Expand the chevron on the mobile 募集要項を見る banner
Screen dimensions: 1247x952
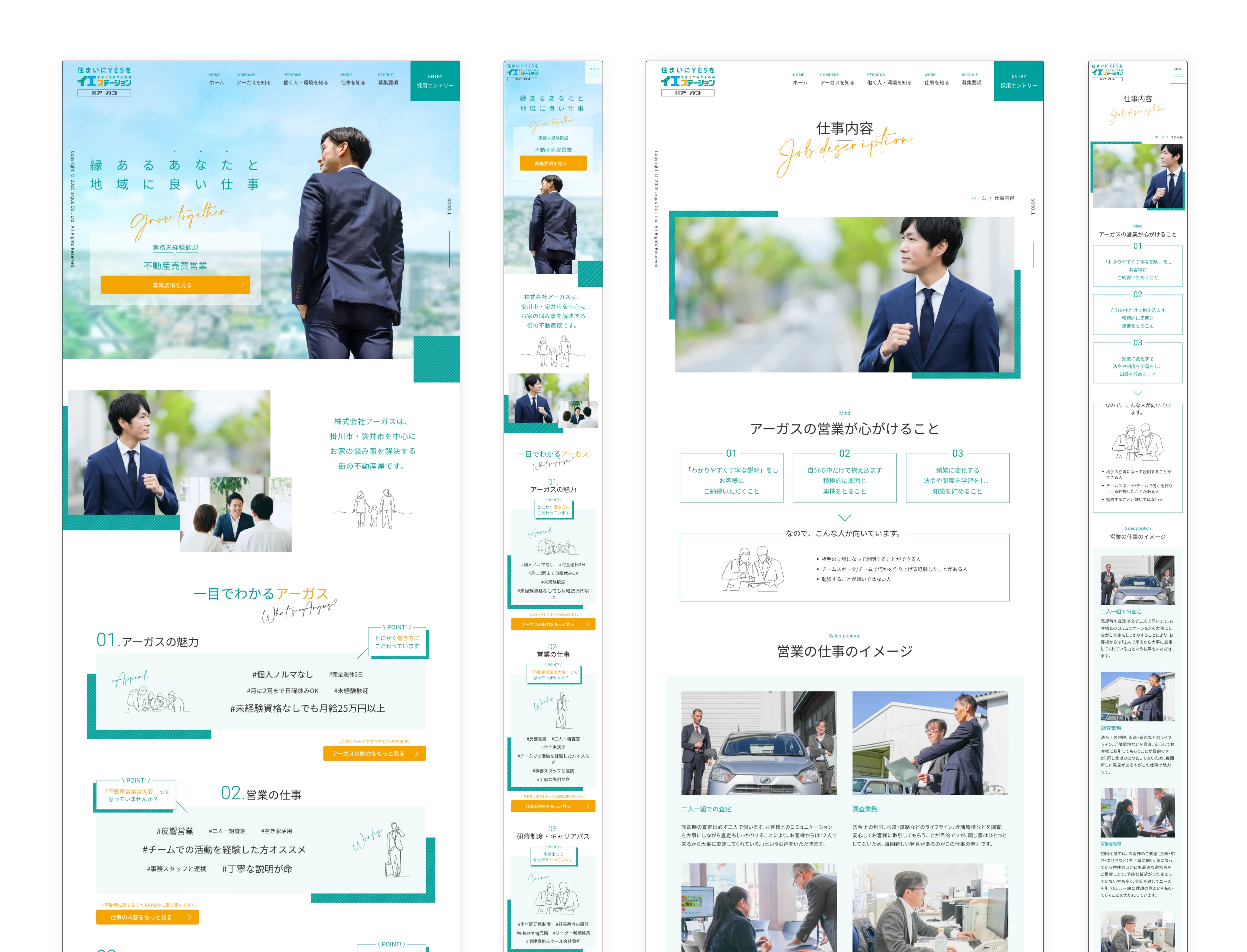pyautogui.click(x=580, y=163)
